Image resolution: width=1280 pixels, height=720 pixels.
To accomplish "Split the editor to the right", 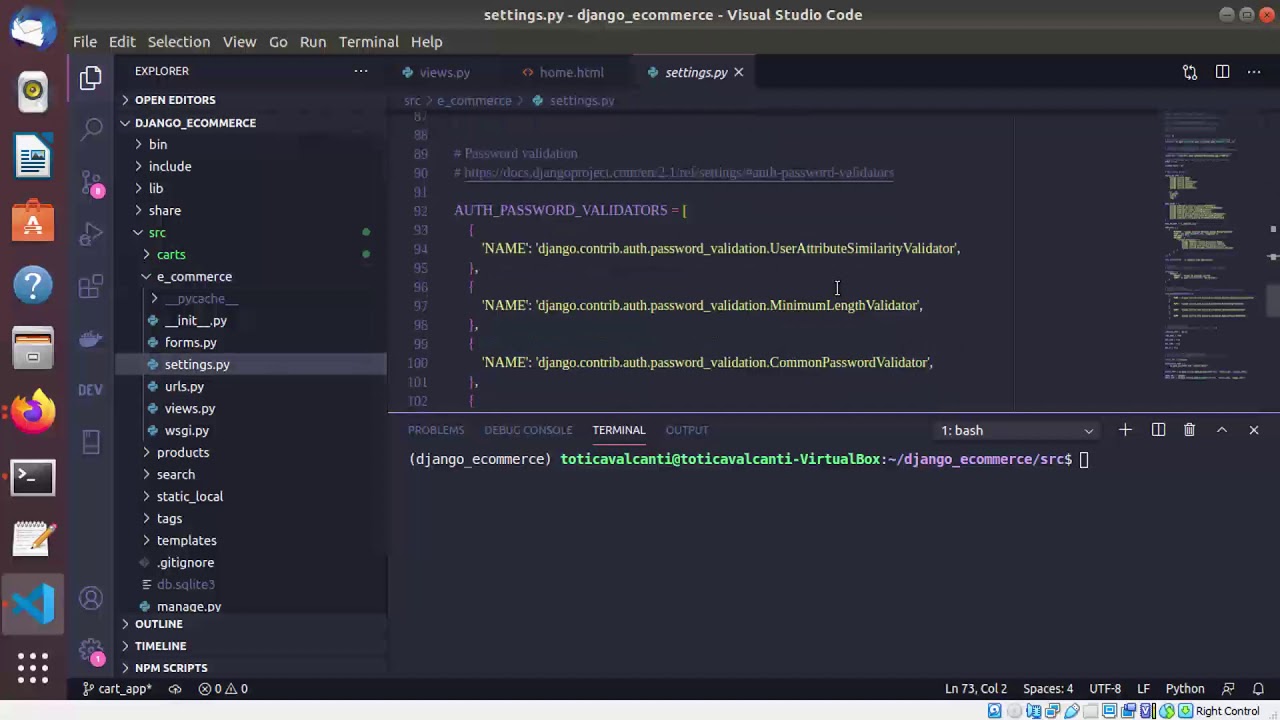I will [1222, 72].
